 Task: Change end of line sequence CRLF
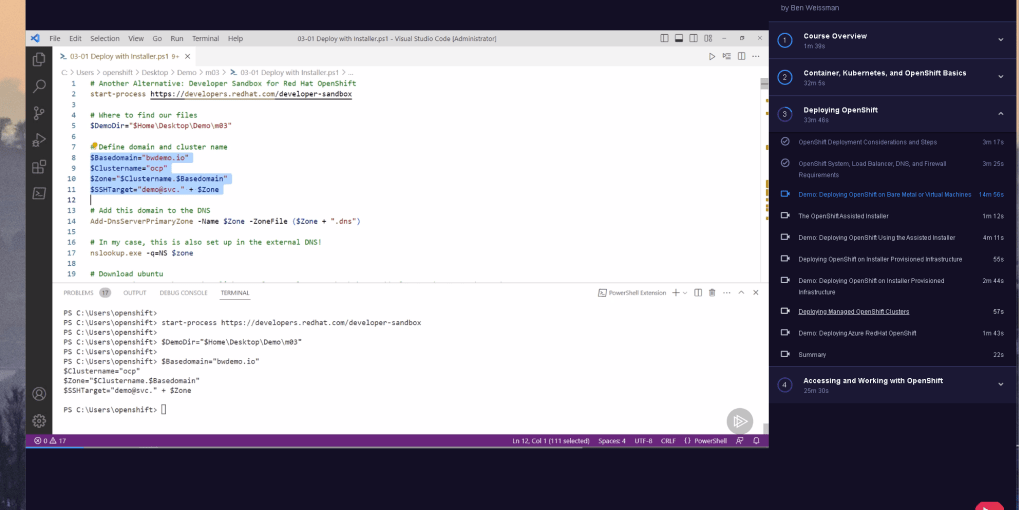pyautogui.click(x=668, y=441)
